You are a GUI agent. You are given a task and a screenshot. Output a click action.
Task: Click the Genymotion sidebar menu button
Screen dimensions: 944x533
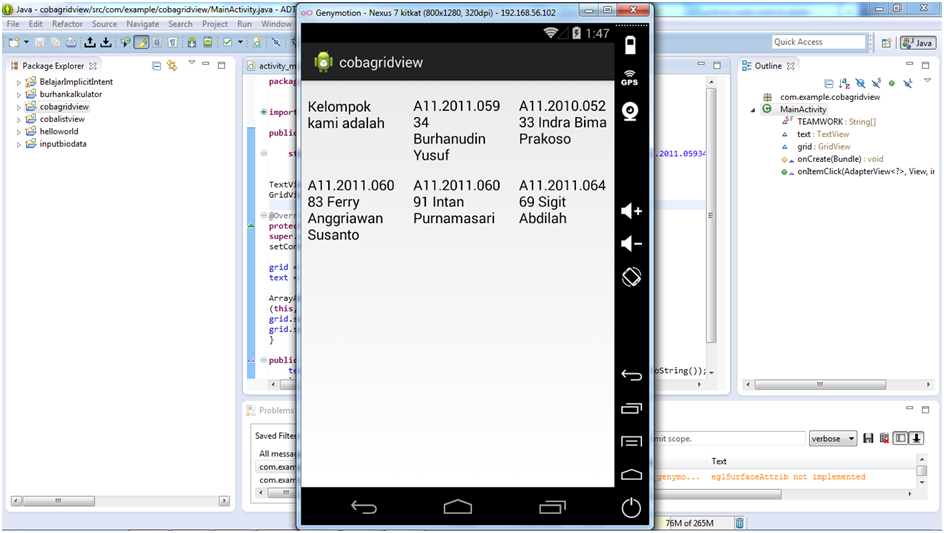coord(632,442)
